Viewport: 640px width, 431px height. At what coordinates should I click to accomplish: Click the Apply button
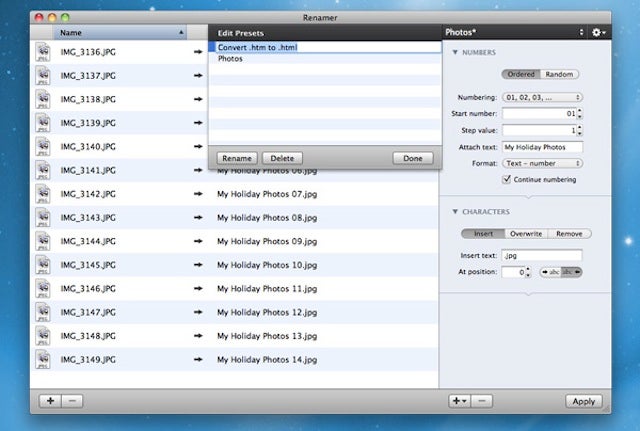(581, 400)
